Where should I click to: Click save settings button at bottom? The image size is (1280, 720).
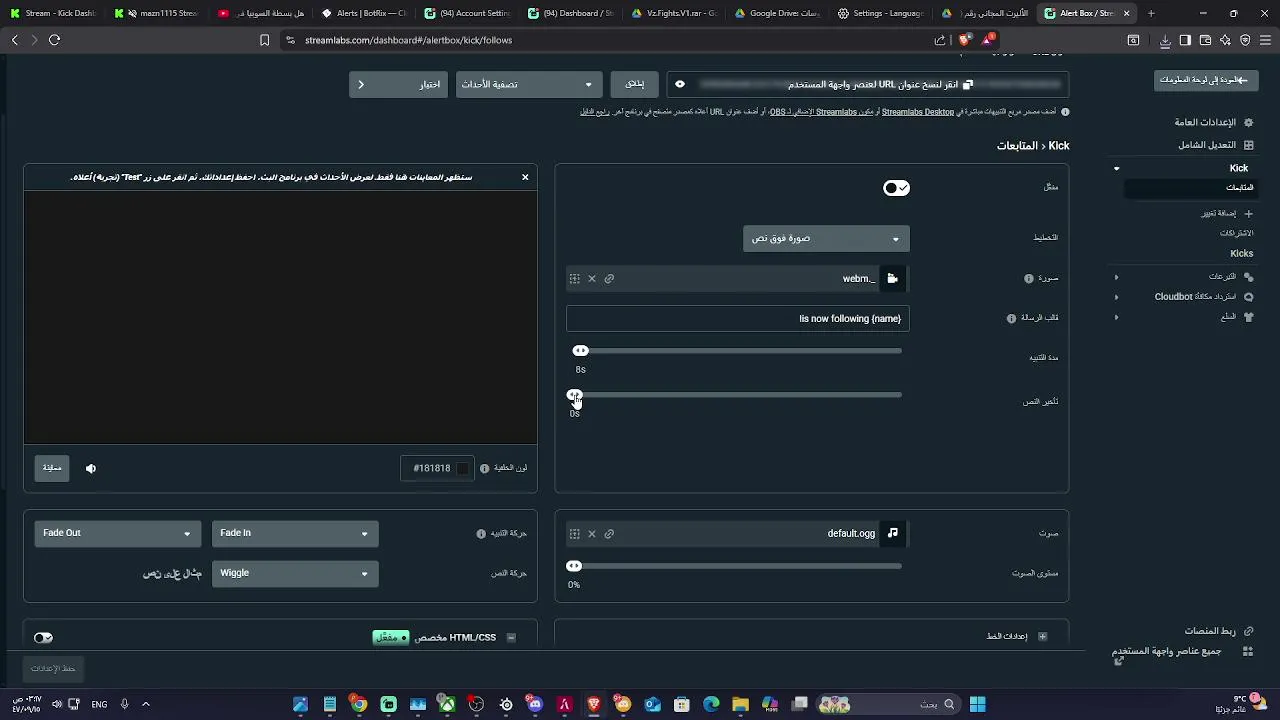[53, 668]
